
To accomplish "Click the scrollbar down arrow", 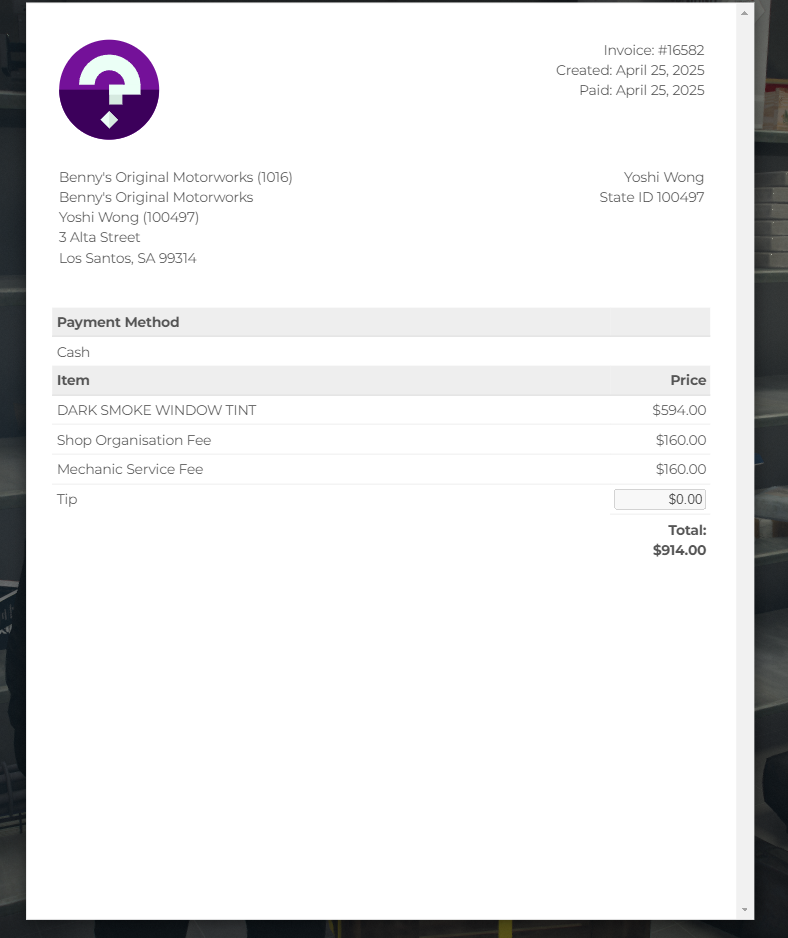I will [x=744, y=909].
